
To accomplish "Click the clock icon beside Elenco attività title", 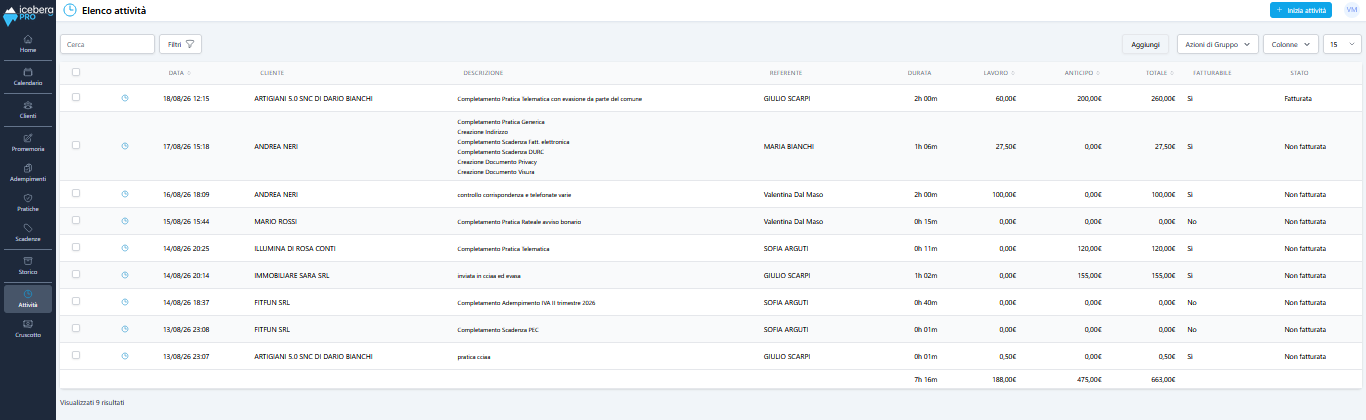I will (x=69, y=10).
